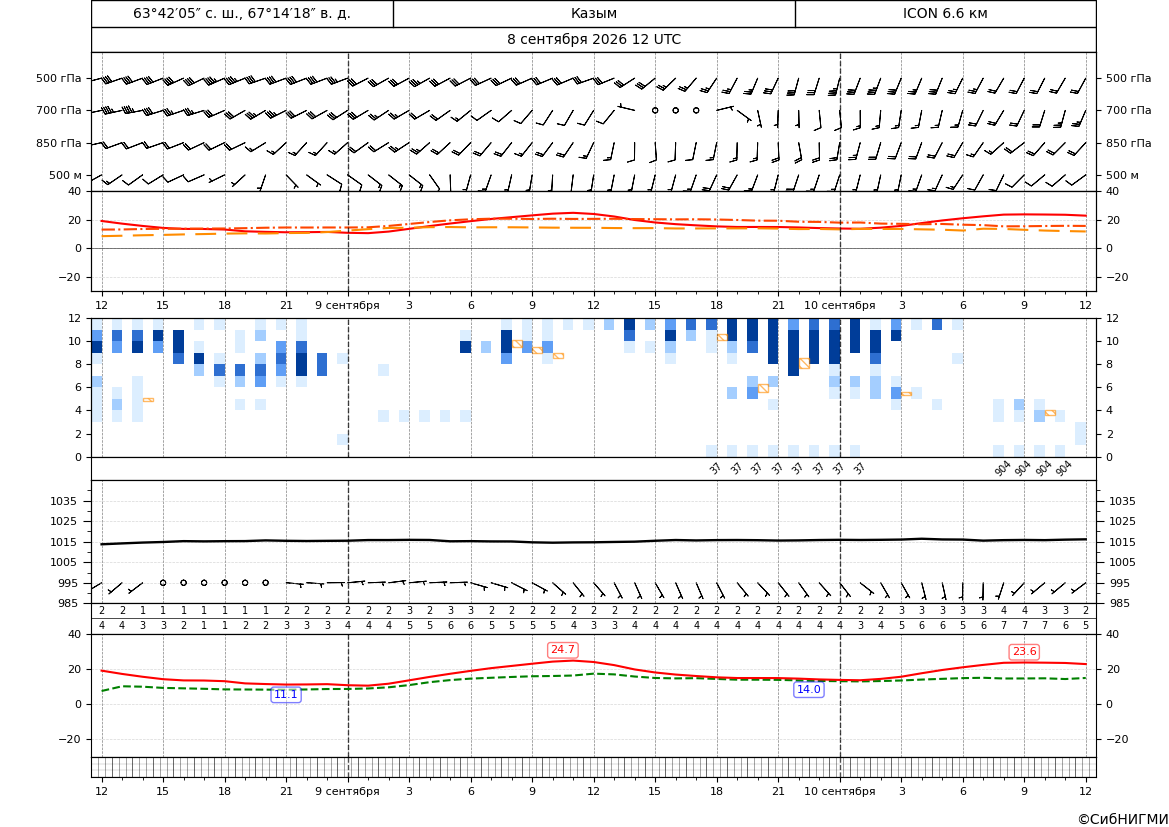
Task: Click the red 24.7 temperature maximum label
Action: (562, 650)
